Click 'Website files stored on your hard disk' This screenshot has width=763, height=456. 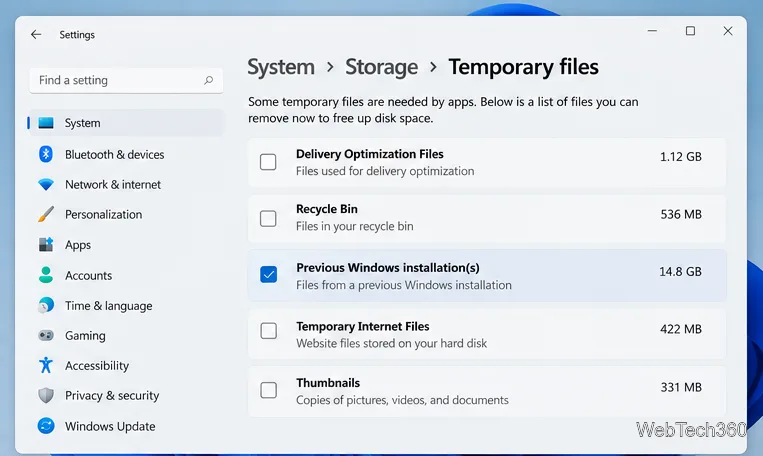pyautogui.click(x=392, y=344)
